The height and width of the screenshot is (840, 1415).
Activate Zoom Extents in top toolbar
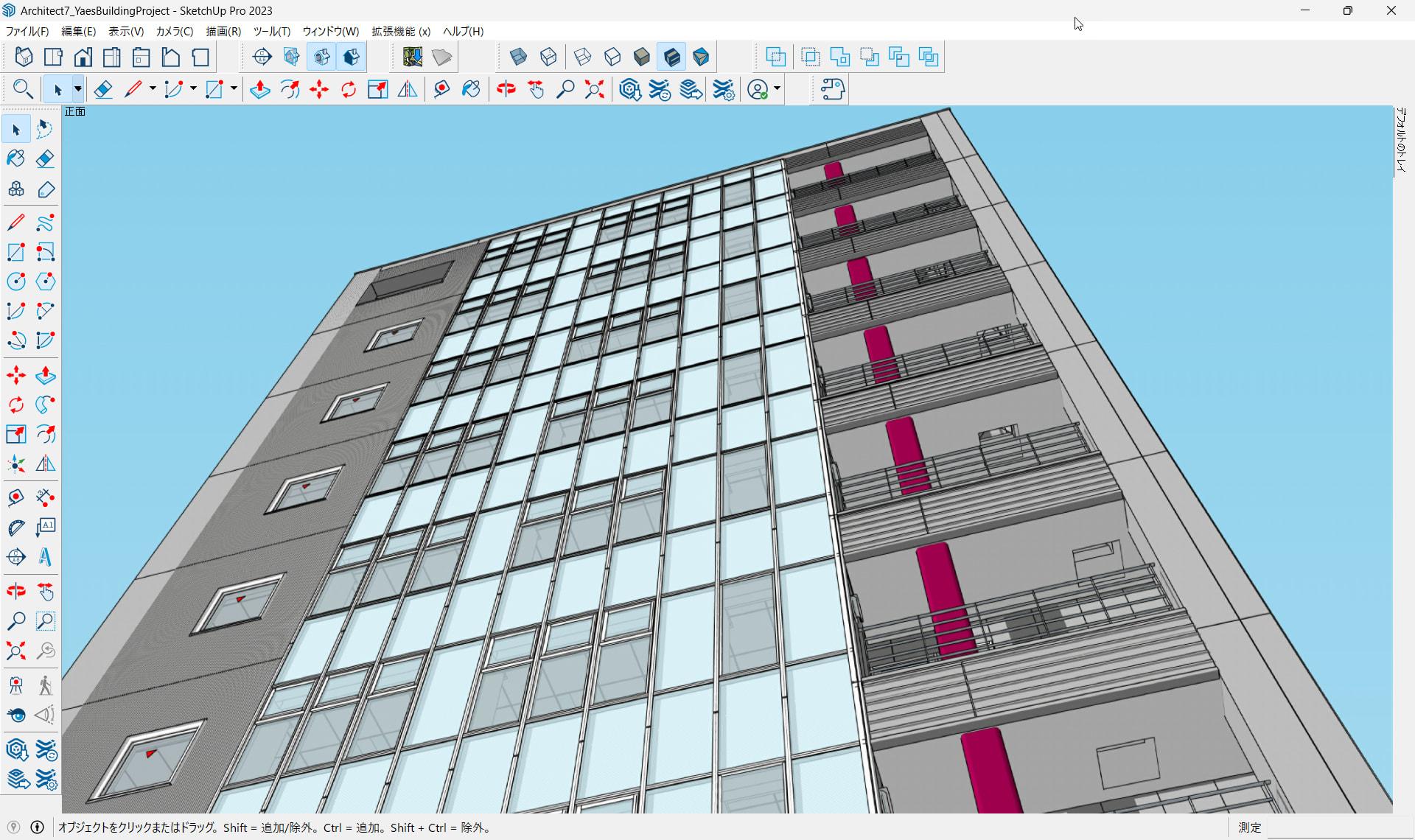(x=594, y=90)
